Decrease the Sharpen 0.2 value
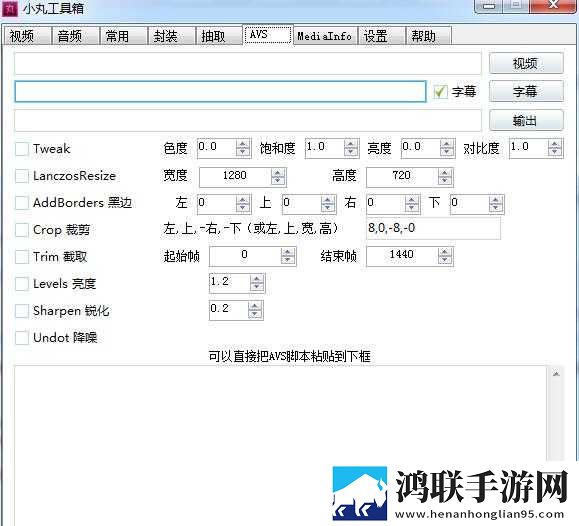579x526 pixels. click(255, 314)
